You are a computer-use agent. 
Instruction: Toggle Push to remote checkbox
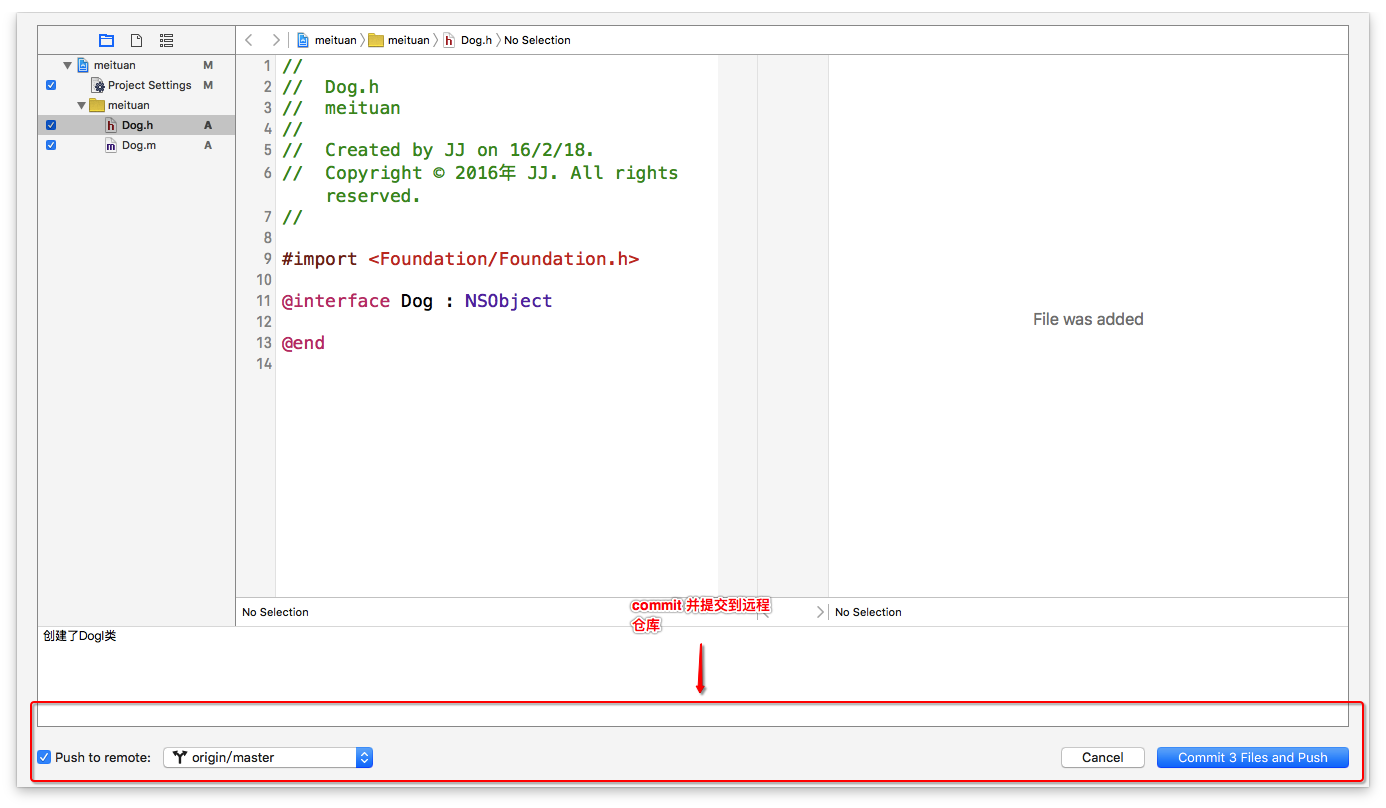44,757
